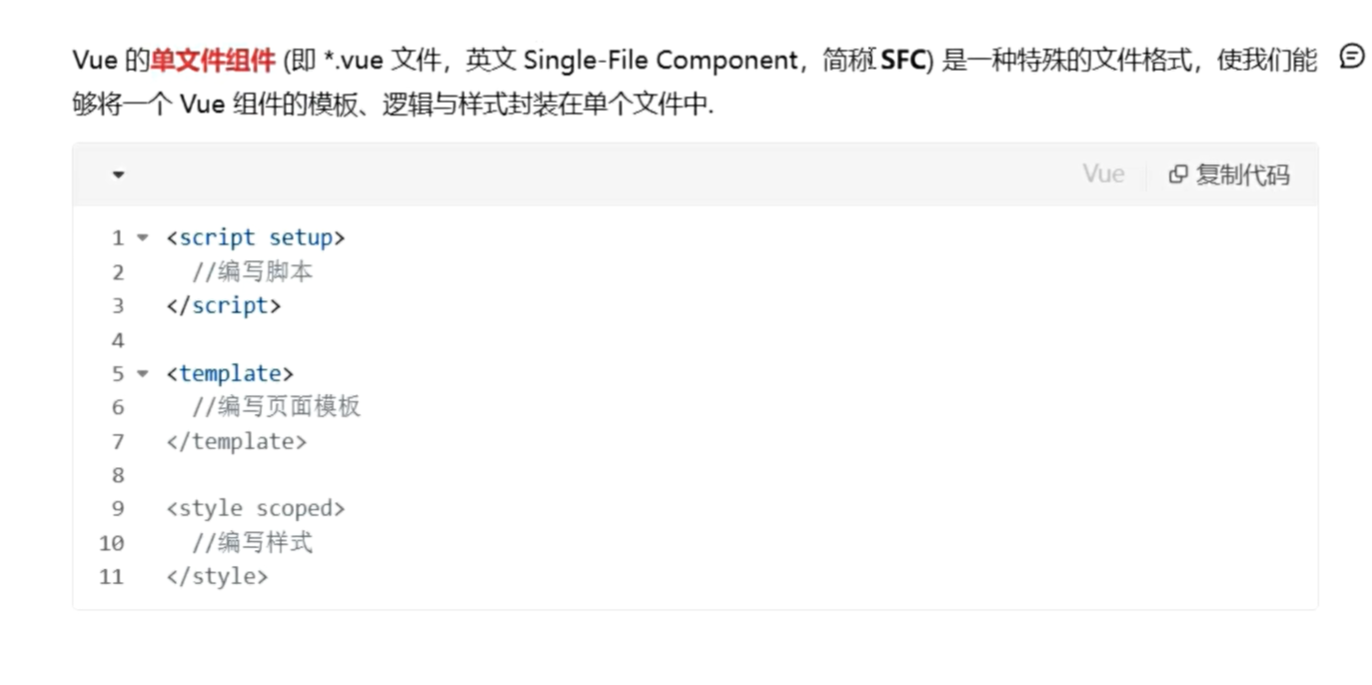Click the //编写页面模板 comment line
1372x685 pixels.
(276, 407)
